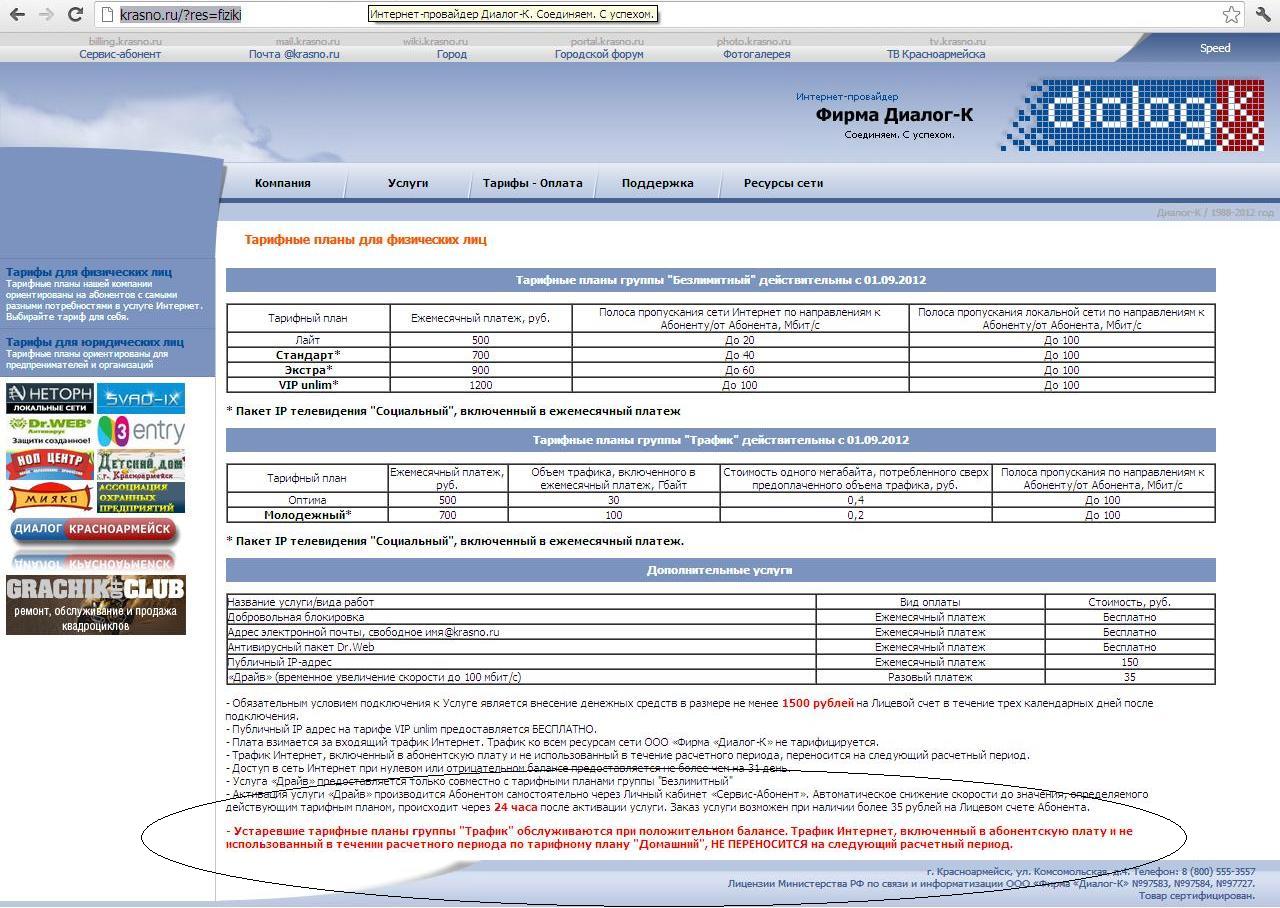
Task: Click the browser forward arrow
Action: click(46, 15)
